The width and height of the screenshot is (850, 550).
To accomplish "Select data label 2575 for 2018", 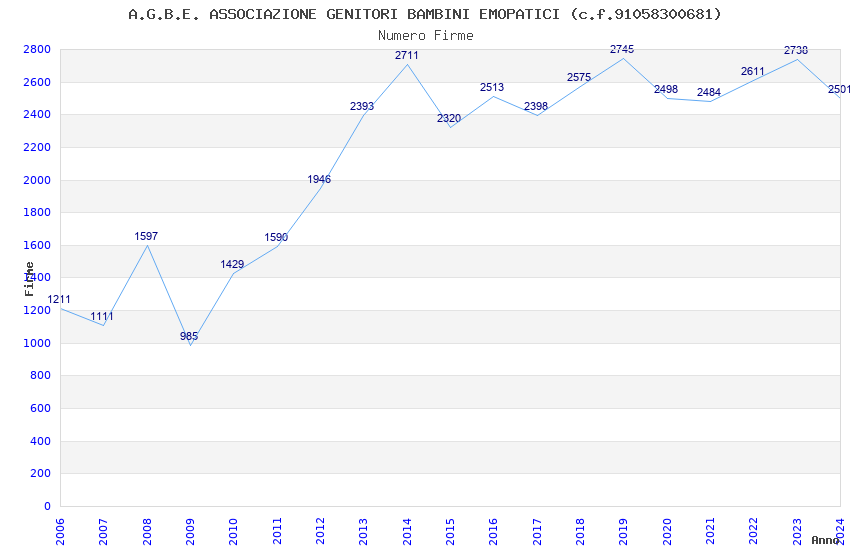I will pos(579,77).
